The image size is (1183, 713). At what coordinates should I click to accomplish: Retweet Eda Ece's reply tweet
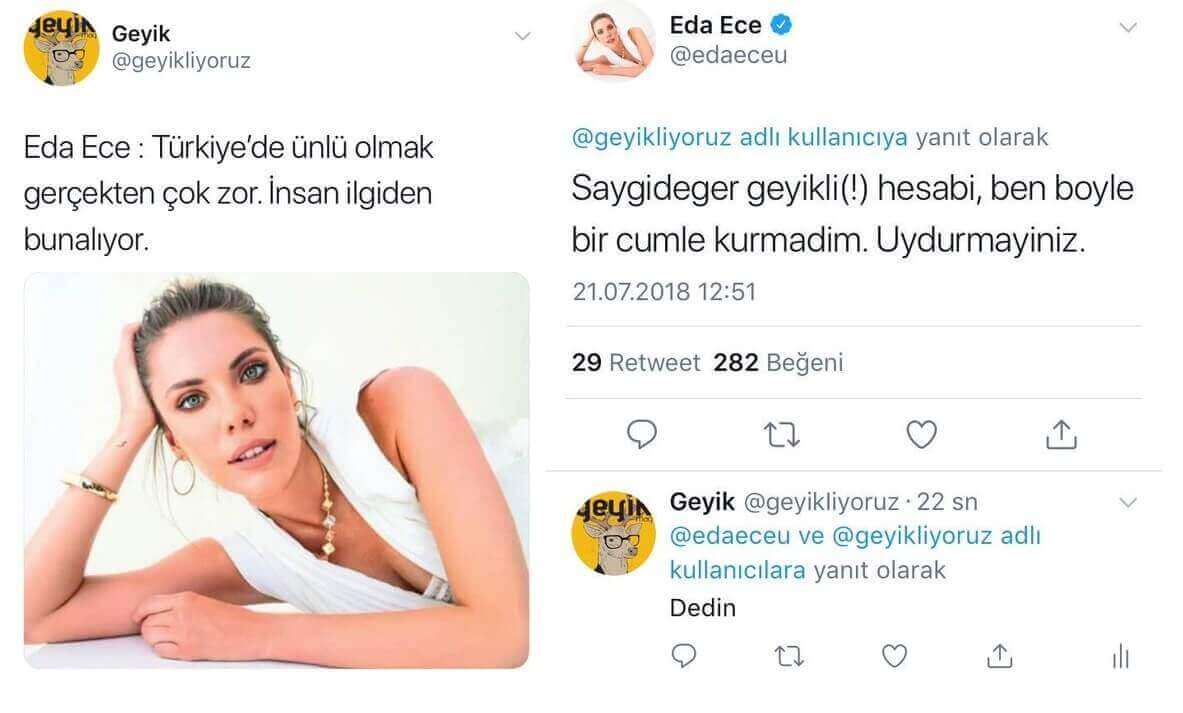coord(781,435)
